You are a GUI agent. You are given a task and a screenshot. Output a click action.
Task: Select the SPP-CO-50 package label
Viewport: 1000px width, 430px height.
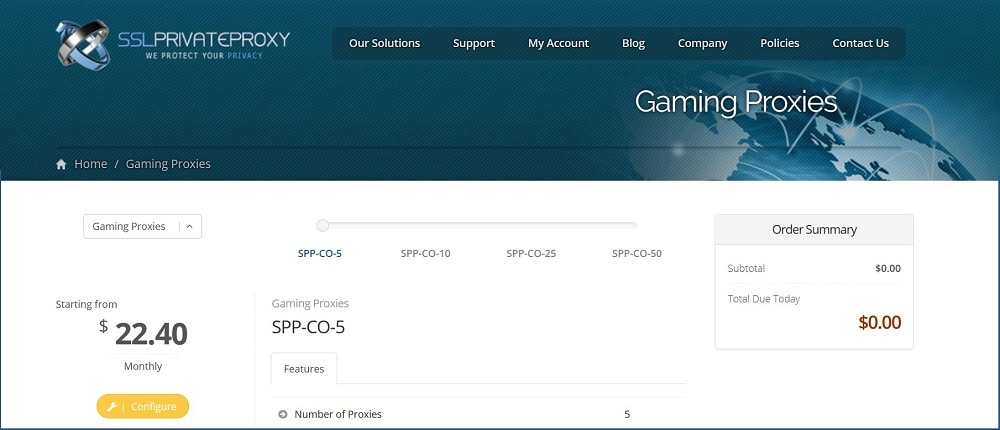tap(637, 253)
